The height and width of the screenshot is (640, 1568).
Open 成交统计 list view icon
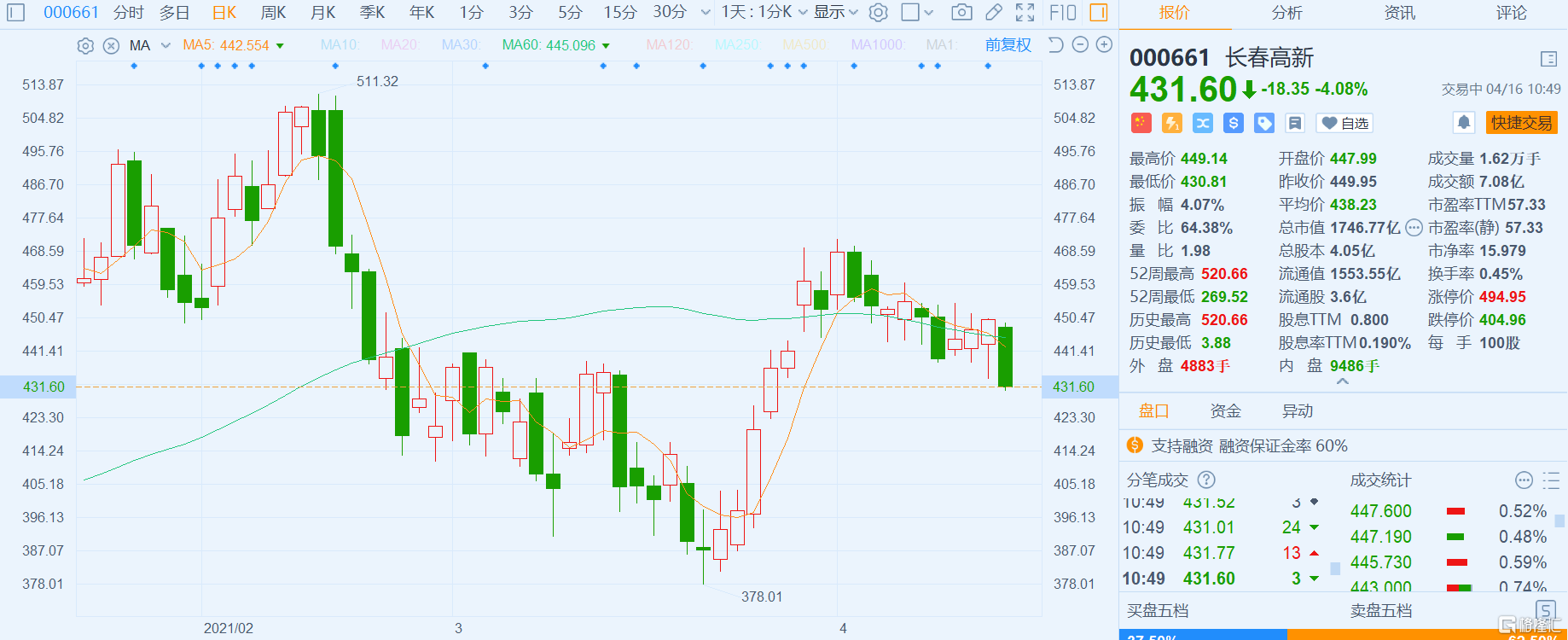point(1551,480)
